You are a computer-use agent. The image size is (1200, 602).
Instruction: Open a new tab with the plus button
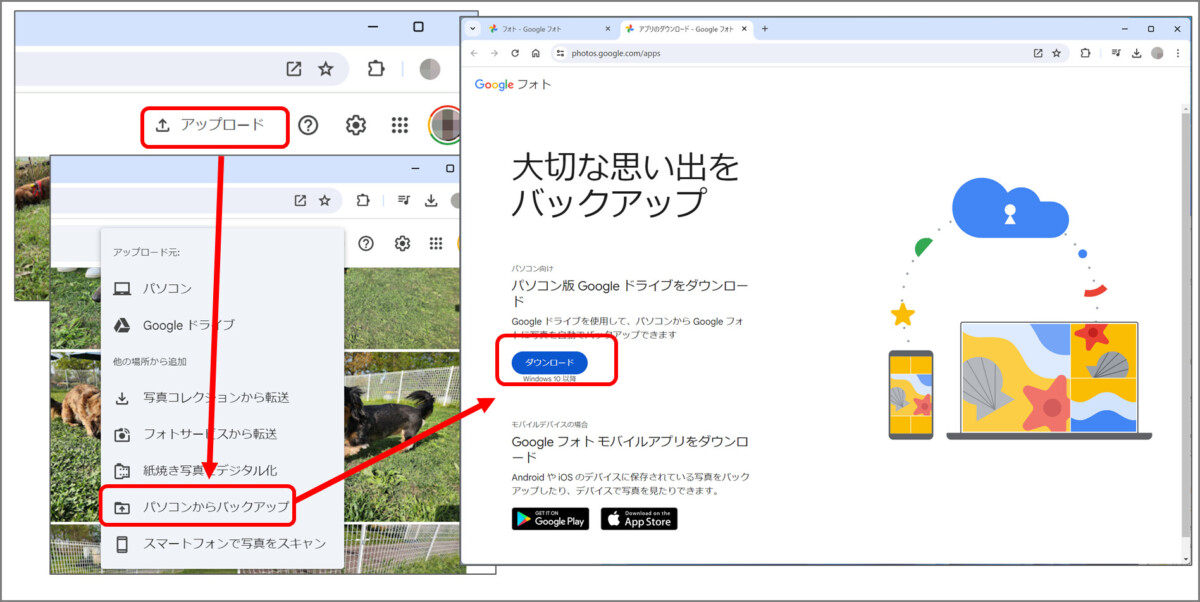(765, 29)
